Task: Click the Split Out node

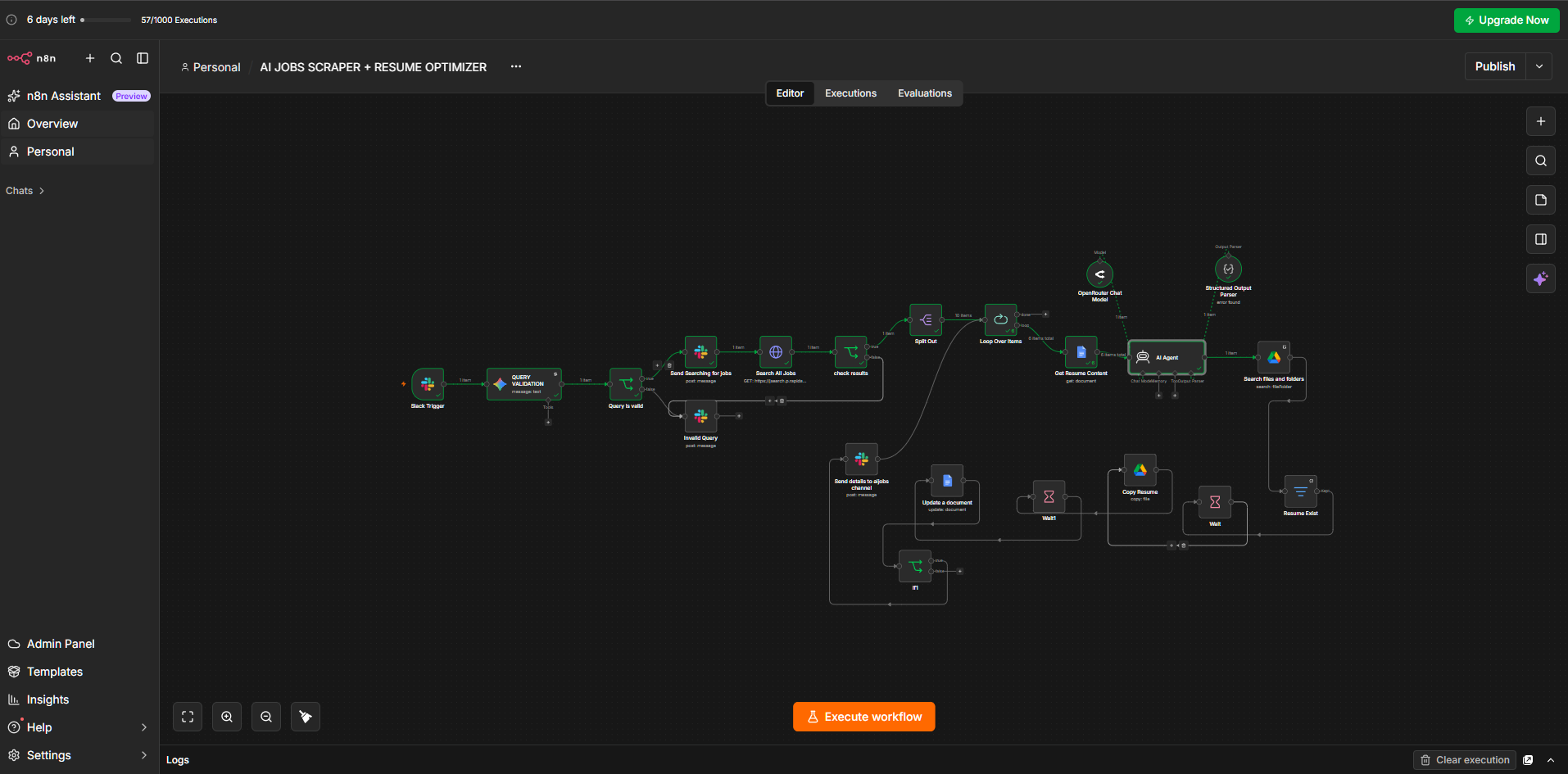Action: pyautogui.click(x=926, y=320)
